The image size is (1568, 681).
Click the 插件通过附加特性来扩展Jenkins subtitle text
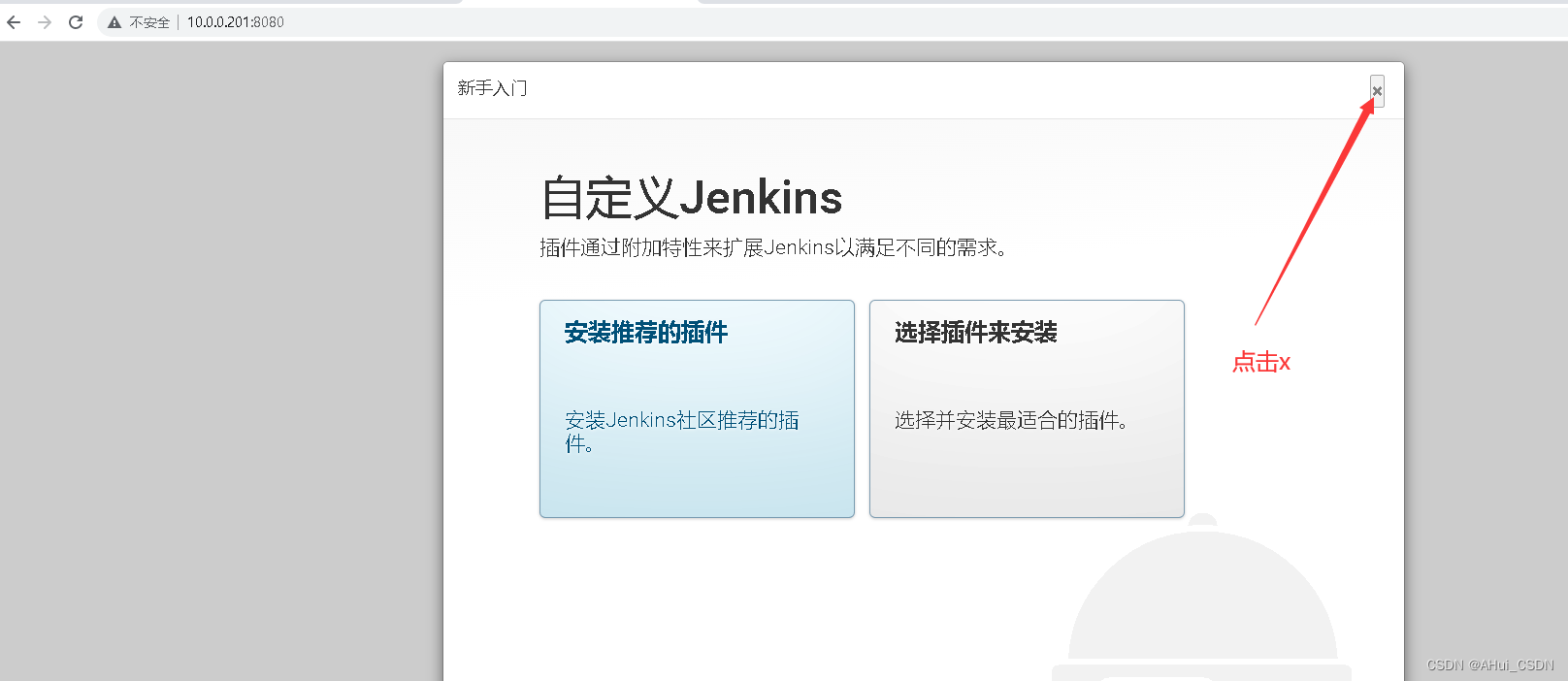(x=776, y=247)
